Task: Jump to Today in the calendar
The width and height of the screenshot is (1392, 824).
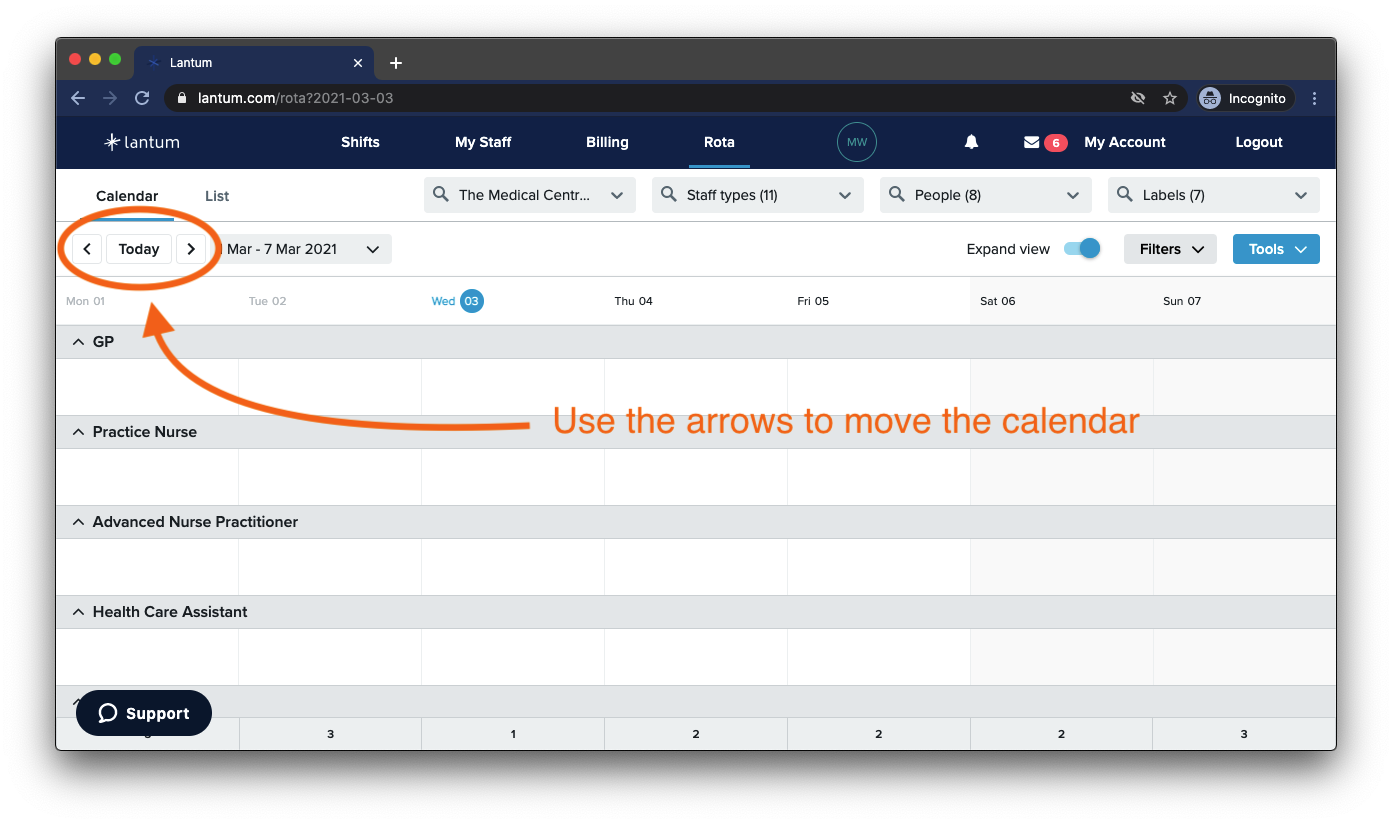Action: [x=139, y=249]
